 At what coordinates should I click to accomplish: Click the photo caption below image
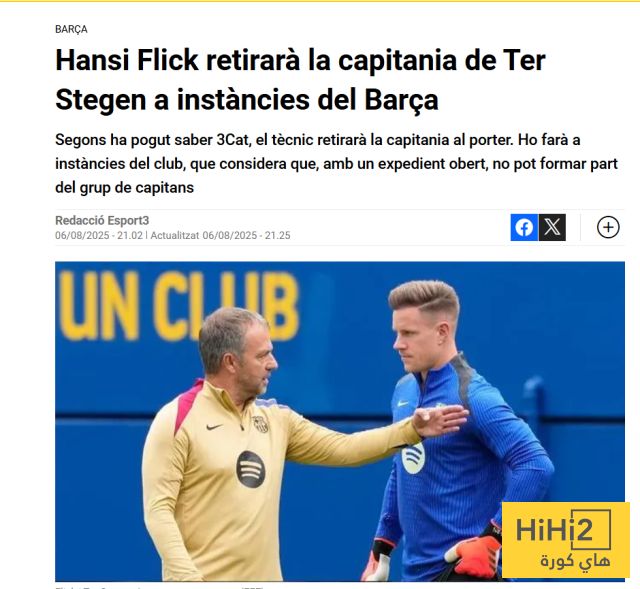[159, 587]
